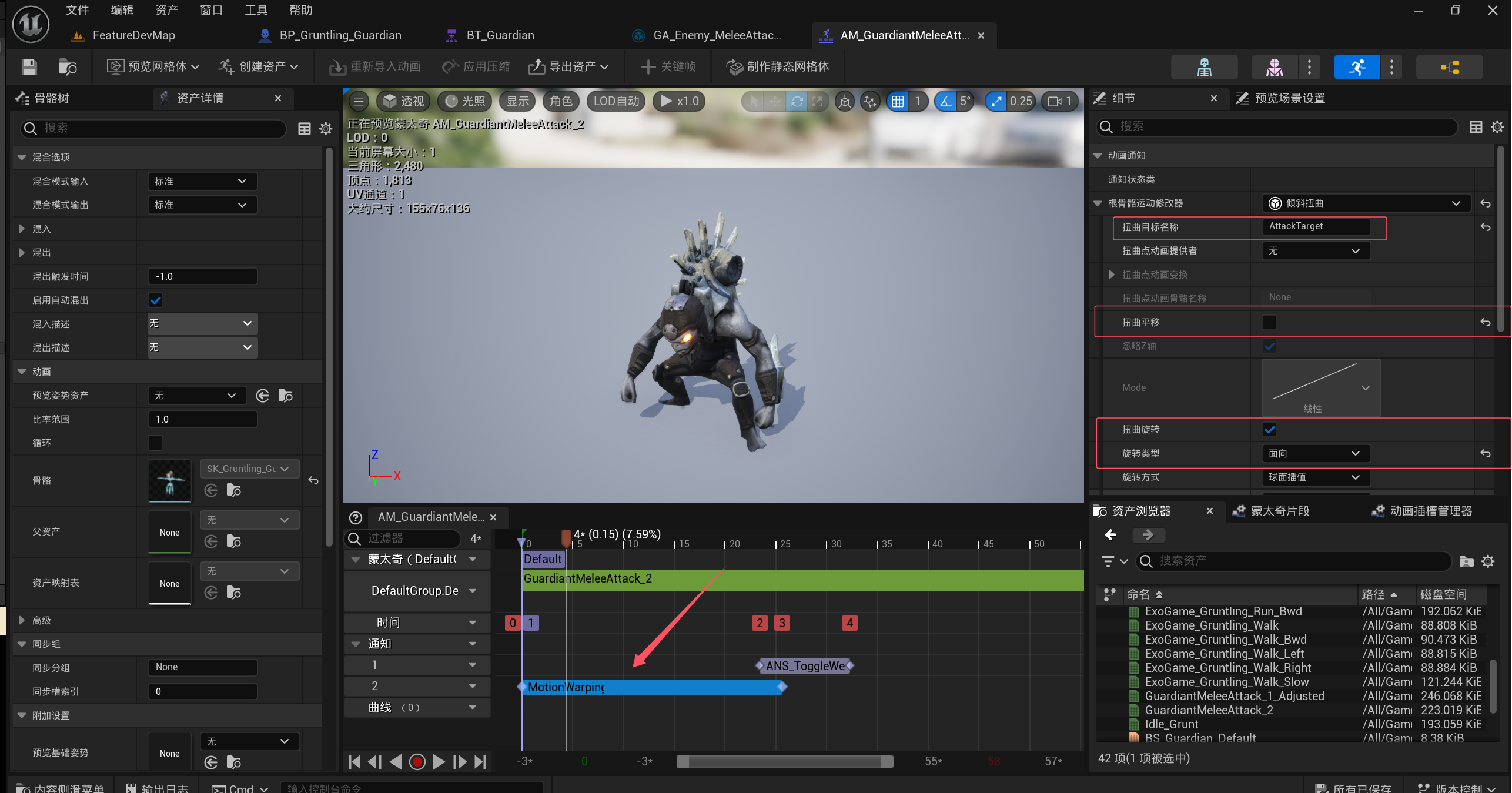Switch to the BT_Guardian tab
The image size is (1512, 793).
500,35
